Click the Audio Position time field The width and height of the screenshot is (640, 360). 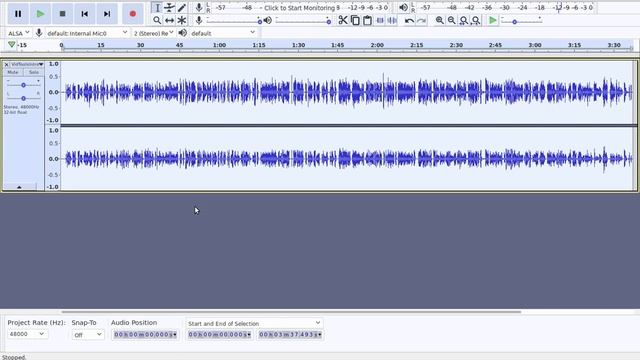coord(145,335)
